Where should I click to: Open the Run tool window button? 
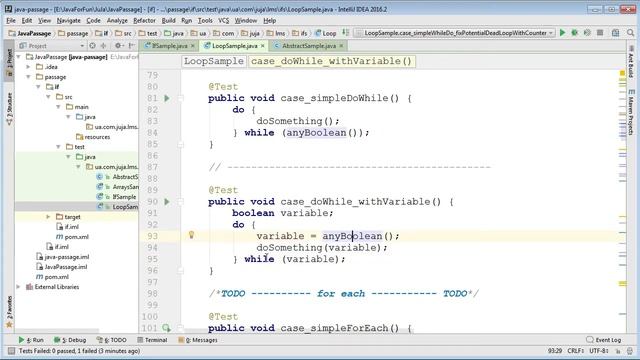[x=31, y=340]
